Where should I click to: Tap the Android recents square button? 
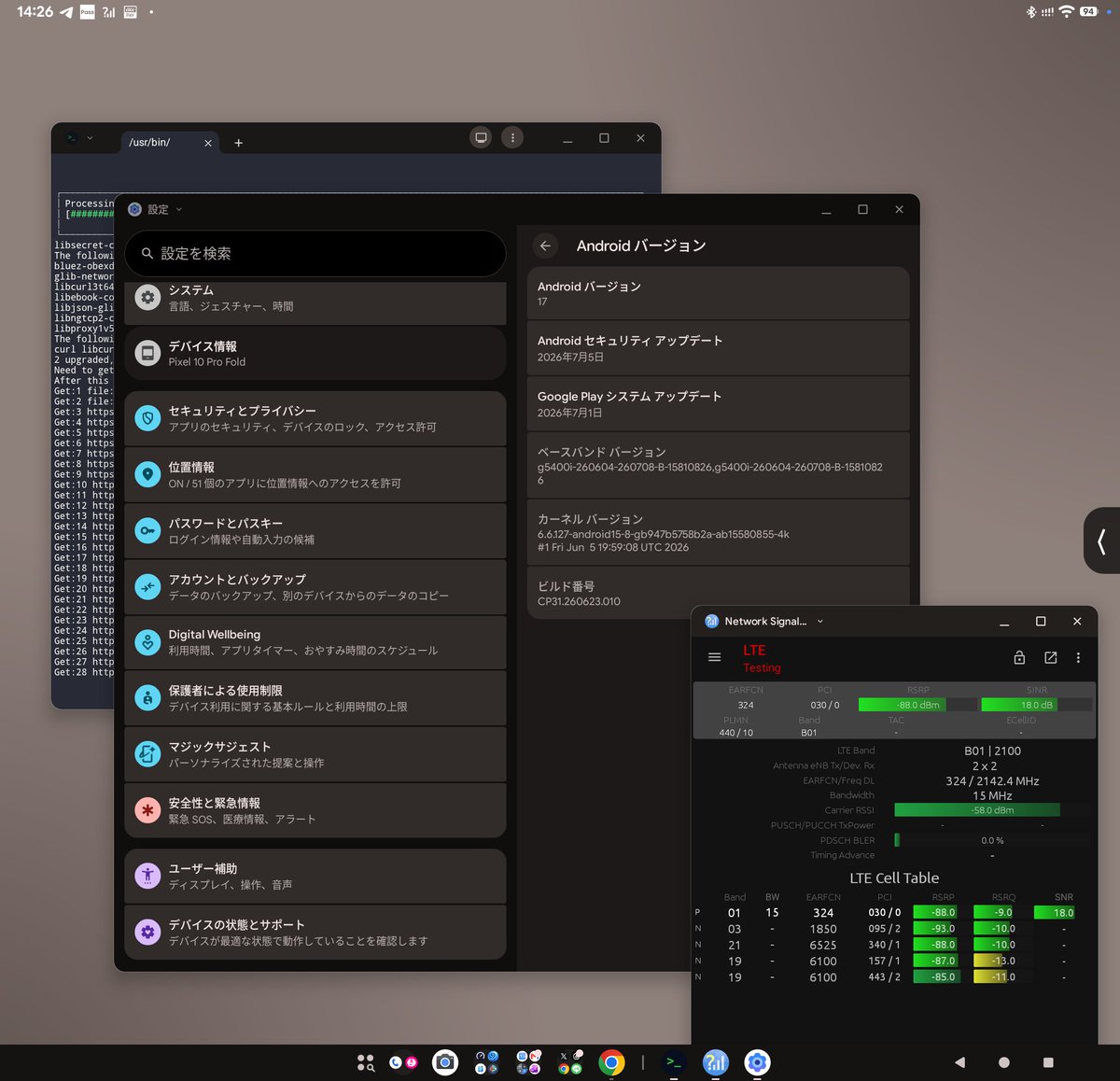click(x=1048, y=1062)
